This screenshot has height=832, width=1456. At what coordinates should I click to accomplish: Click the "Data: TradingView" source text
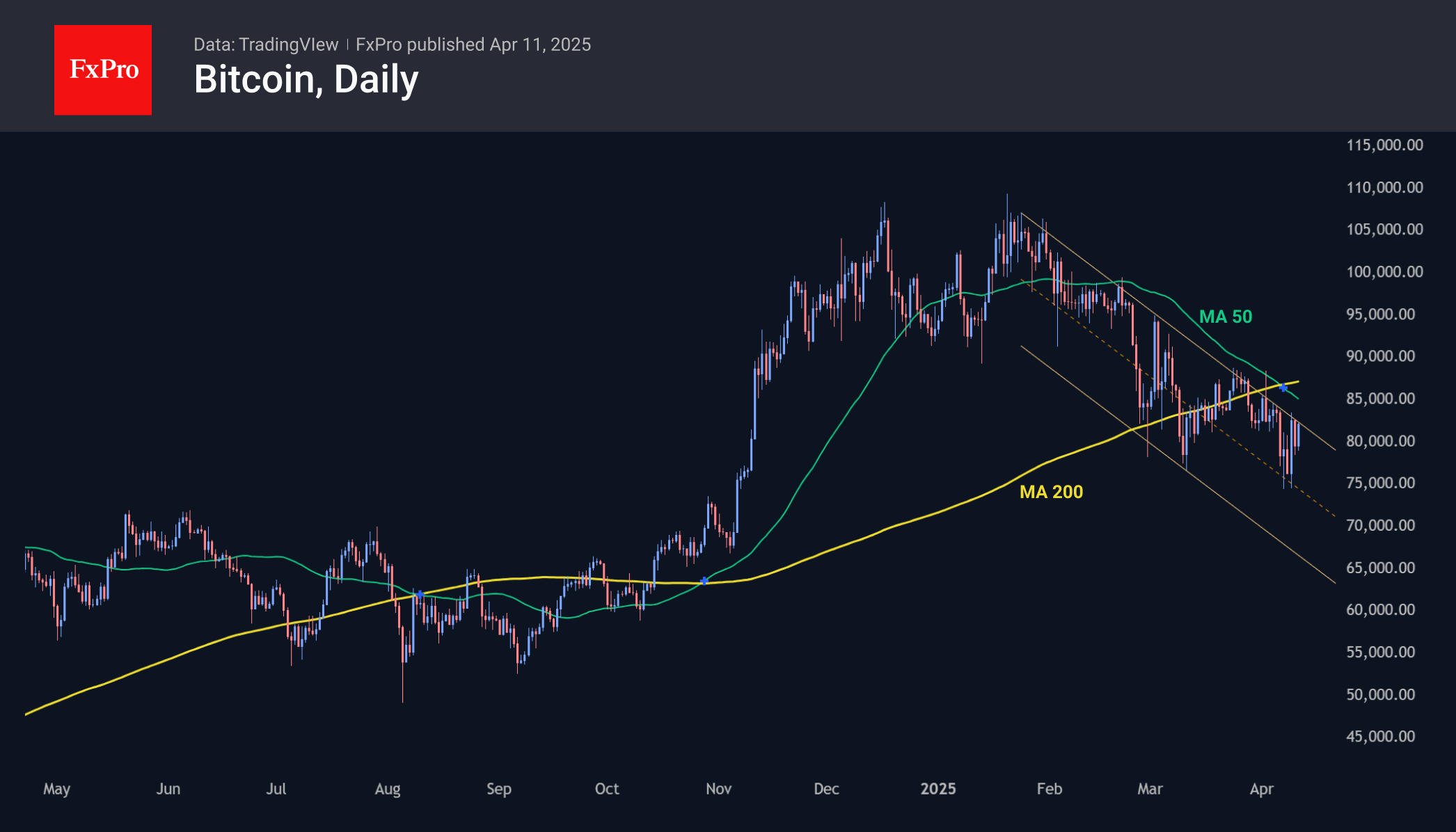266,45
